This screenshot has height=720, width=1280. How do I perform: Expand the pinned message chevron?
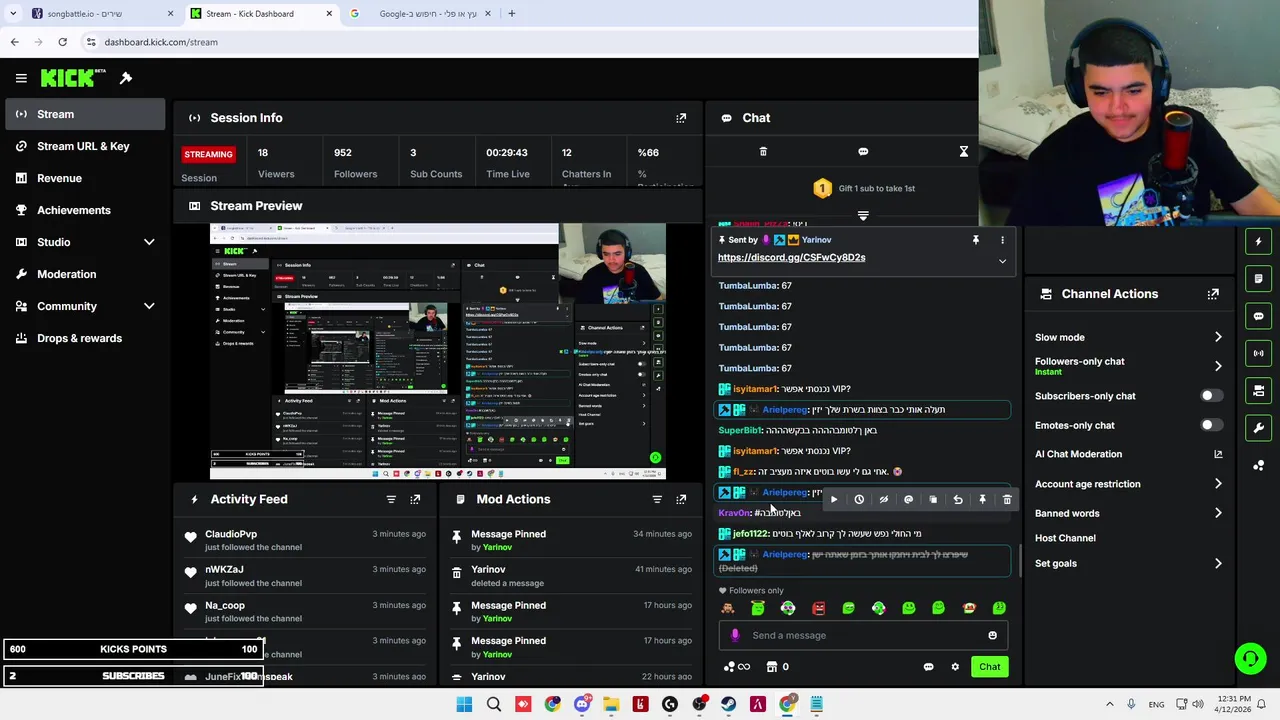pyautogui.click(x=1002, y=261)
